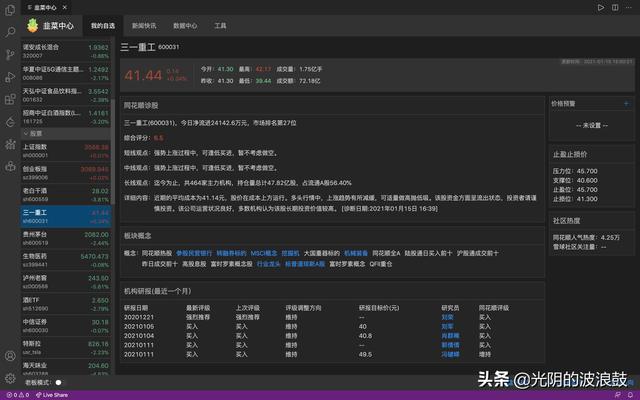Select the 天弘中证食品饮料 fund row
The image size is (640, 400).
coord(66,95)
